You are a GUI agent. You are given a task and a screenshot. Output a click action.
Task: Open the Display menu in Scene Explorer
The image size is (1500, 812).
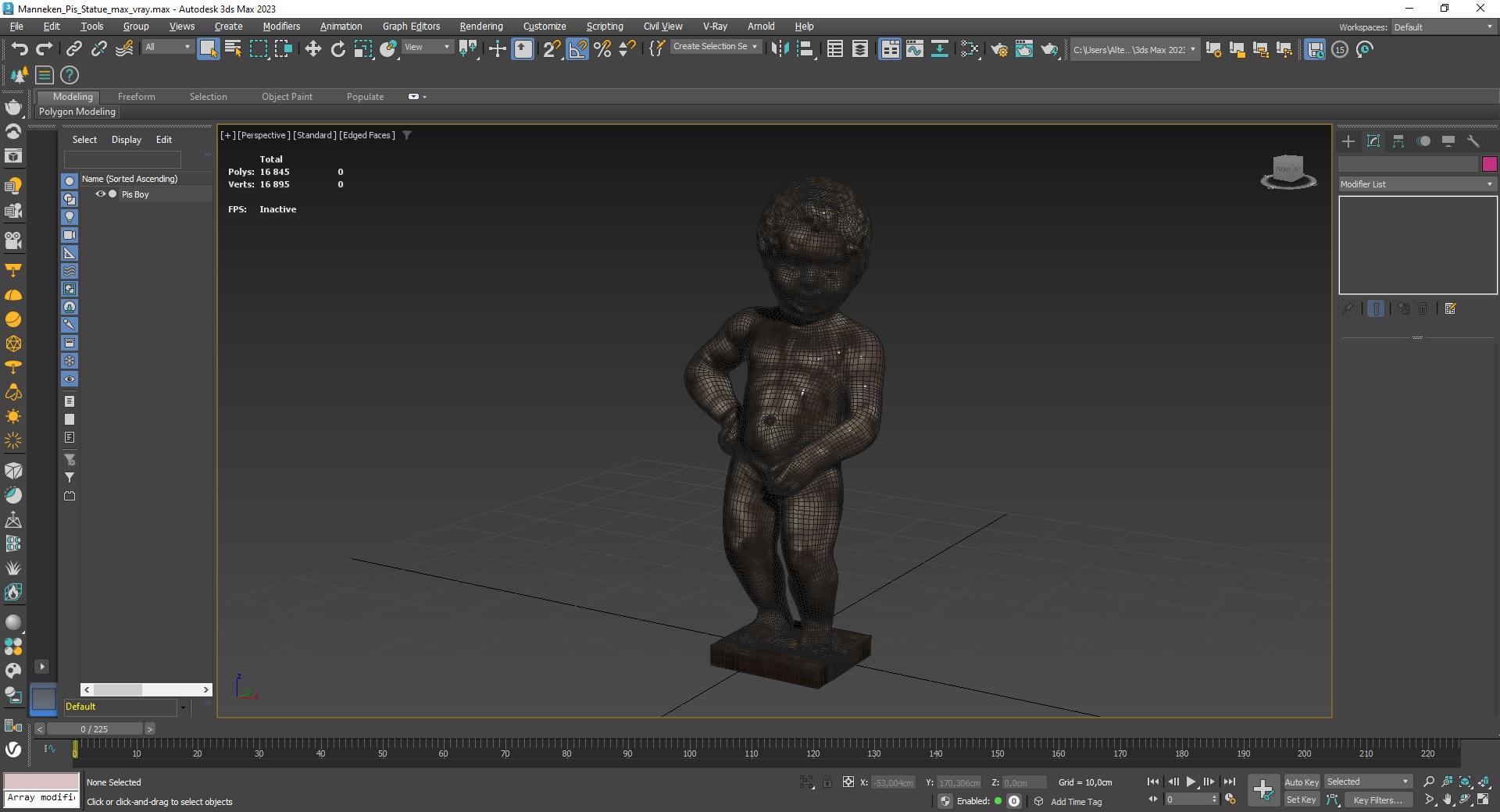point(127,140)
